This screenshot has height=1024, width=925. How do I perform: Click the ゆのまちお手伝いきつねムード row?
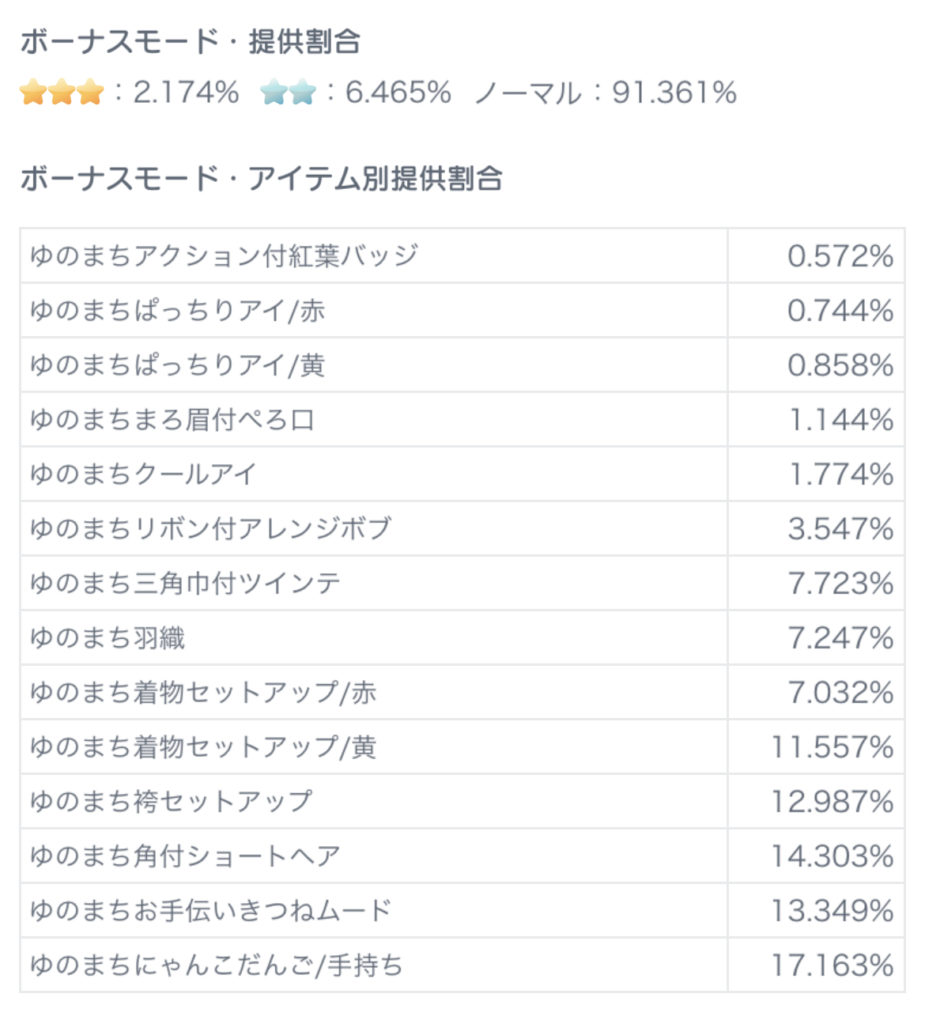pyautogui.click(x=211, y=910)
